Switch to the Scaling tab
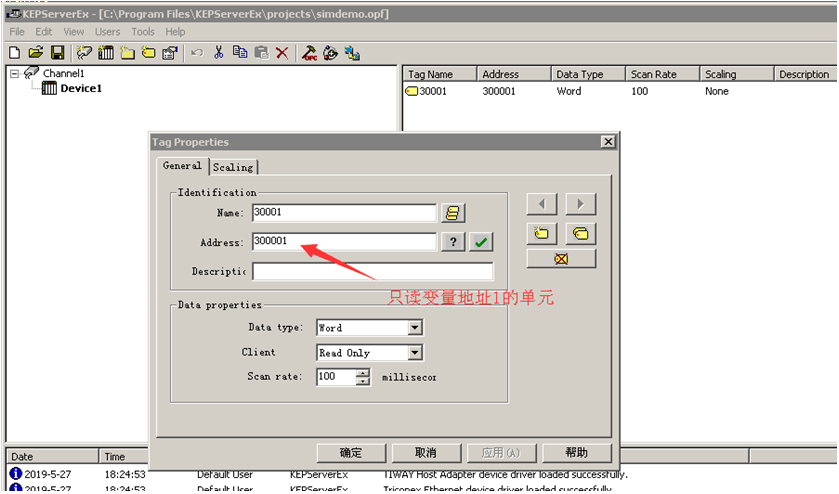Image resolution: width=839 pixels, height=494 pixels. (x=233, y=167)
